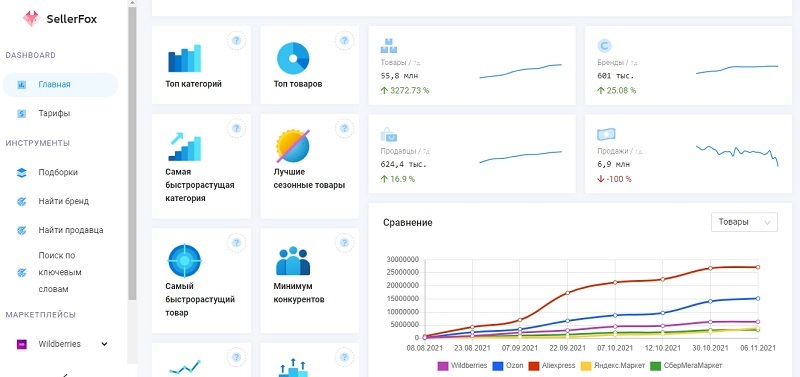Open the Топ товаров pie chart icon

pos(293,58)
